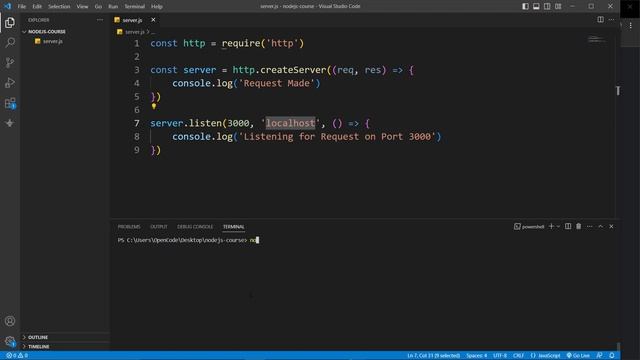
Task: Click the lightbulb code action icon
Action: pyautogui.click(x=154, y=106)
